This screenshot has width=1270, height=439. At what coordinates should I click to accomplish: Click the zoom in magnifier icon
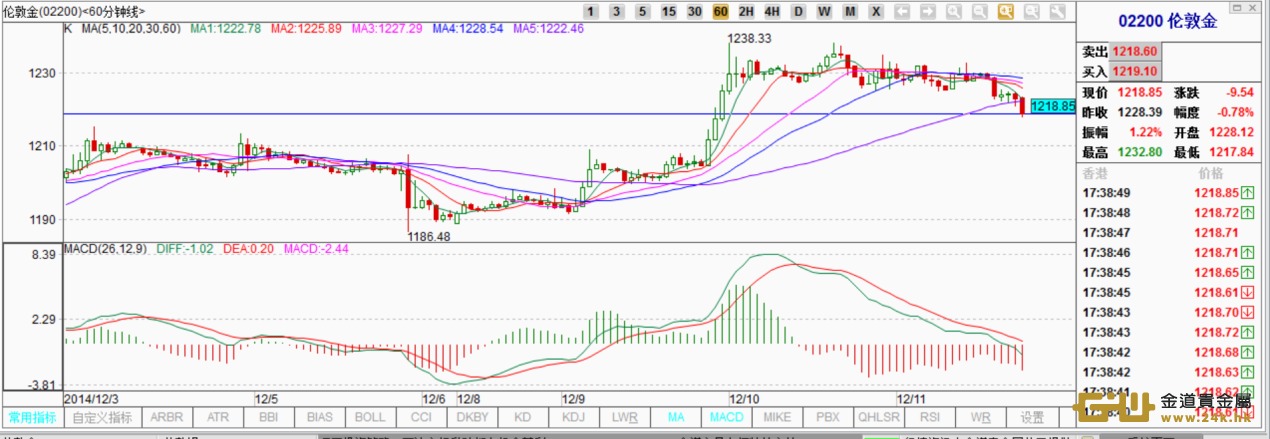[x=953, y=12]
